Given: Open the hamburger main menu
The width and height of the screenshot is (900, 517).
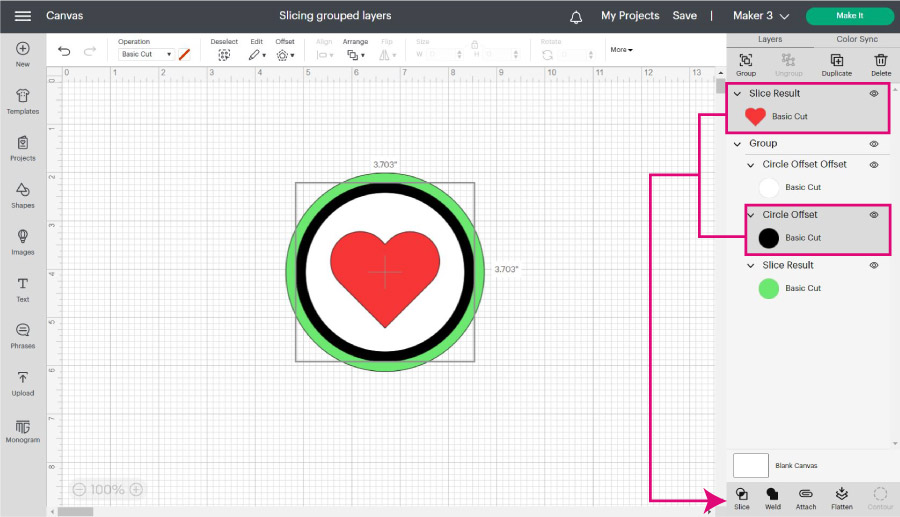Looking at the screenshot, I should [x=22, y=16].
